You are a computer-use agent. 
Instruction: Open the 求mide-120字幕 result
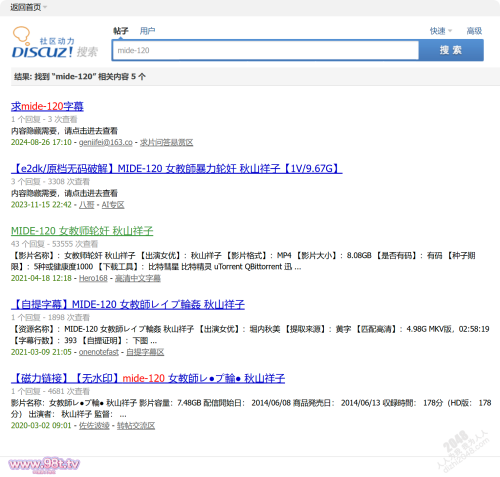[x=47, y=106]
